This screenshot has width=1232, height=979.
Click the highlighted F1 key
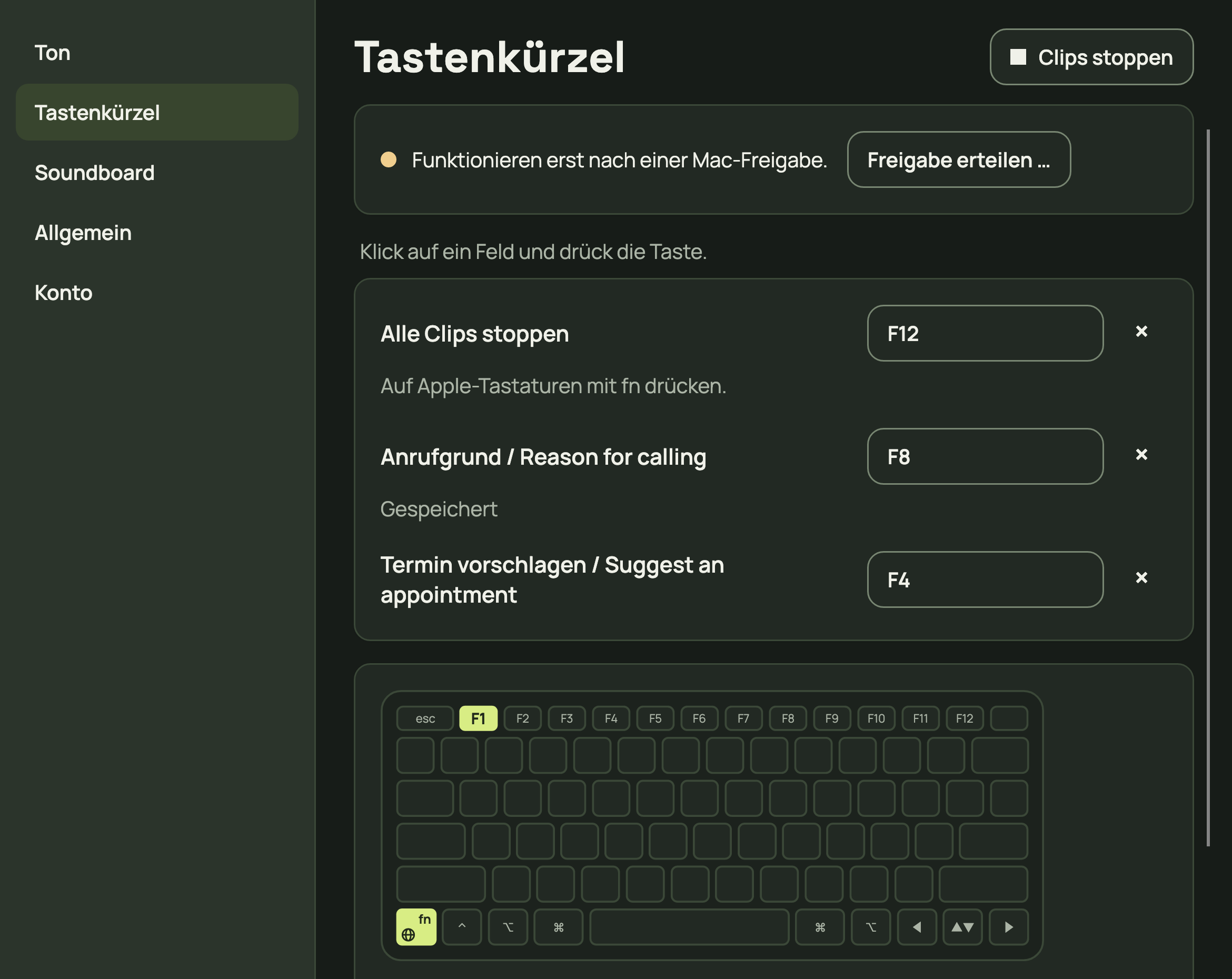(x=478, y=718)
